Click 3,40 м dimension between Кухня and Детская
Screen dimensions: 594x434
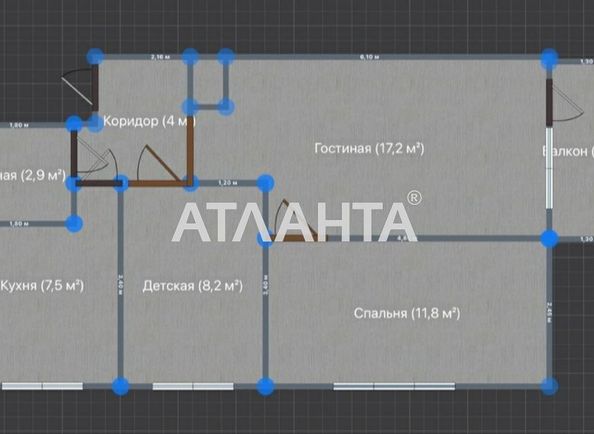click(x=120, y=284)
